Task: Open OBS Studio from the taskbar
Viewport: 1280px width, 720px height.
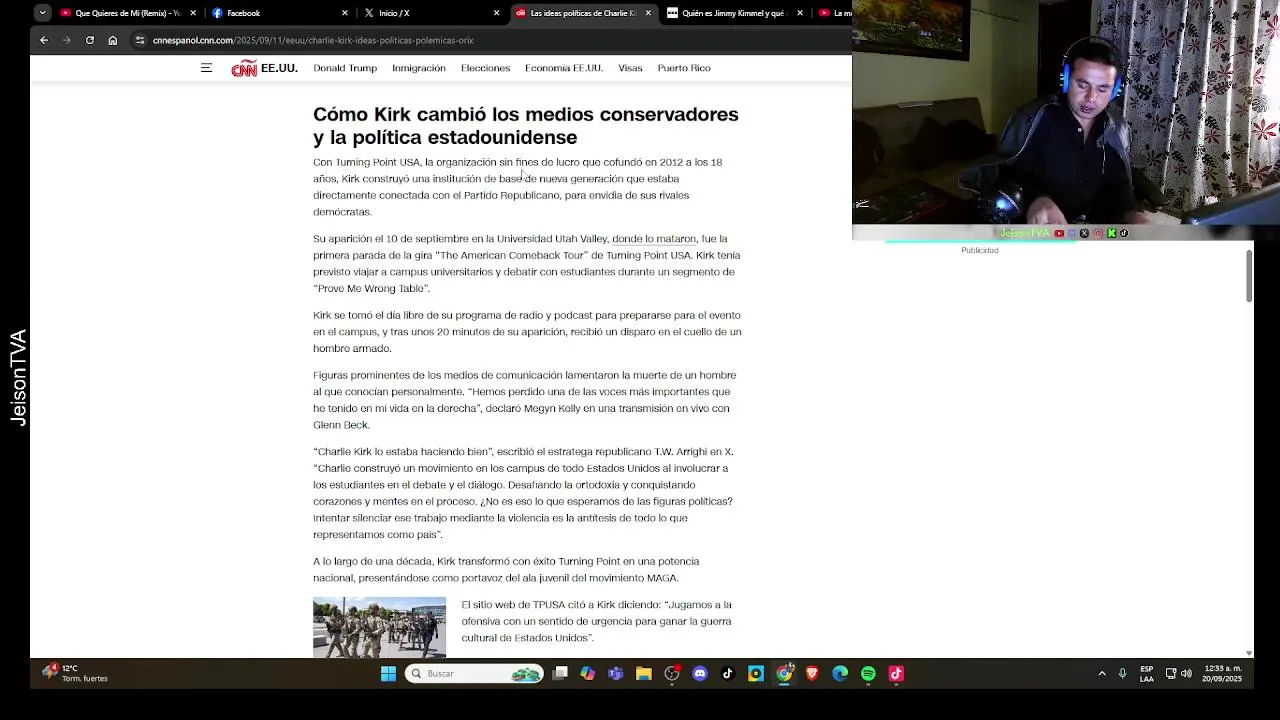Action: pos(672,674)
